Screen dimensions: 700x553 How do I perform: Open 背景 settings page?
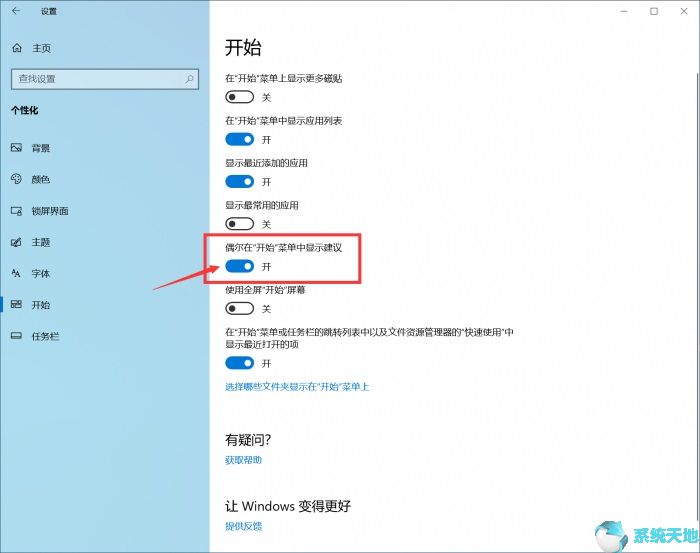pos(41,148)
